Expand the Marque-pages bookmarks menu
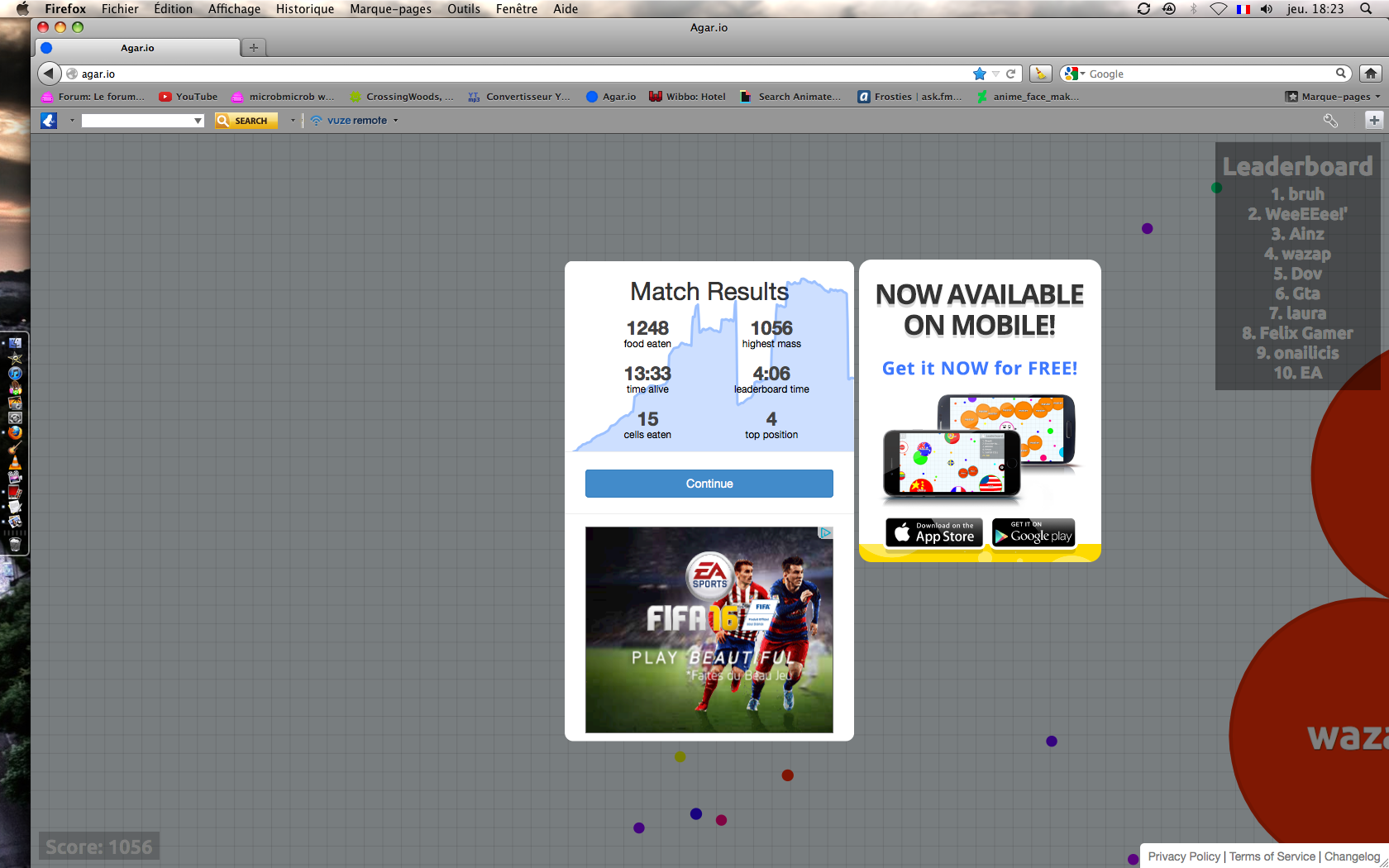1389x868 pixels. (1333, 97)
